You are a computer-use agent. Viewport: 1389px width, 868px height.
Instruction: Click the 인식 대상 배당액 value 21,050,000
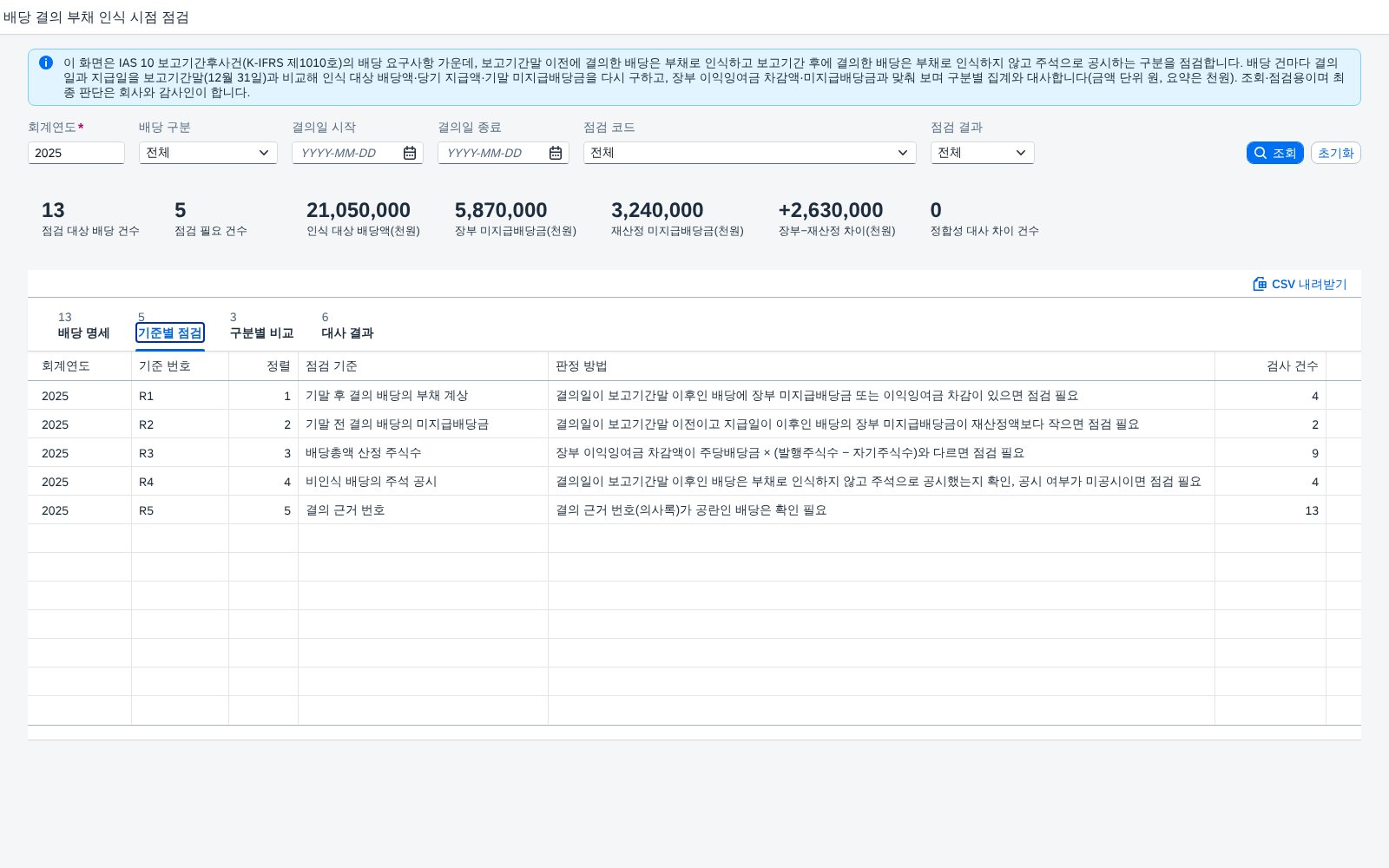pyautogui.click(x=359, y=210)
